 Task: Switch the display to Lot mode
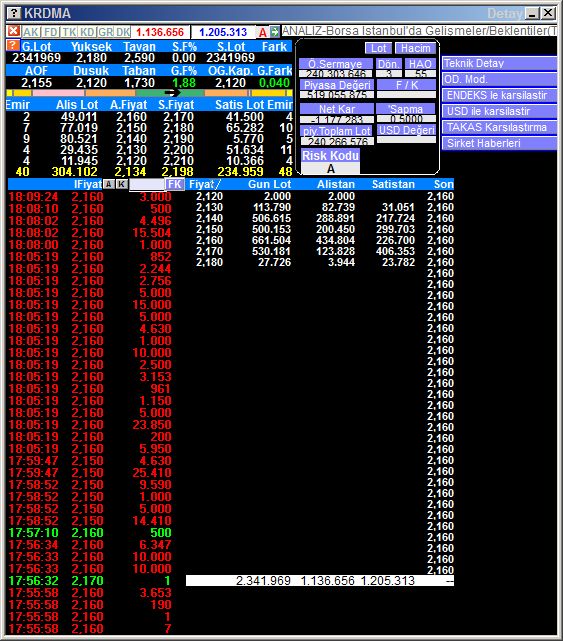pyautogui.click(x=379, y=48)
